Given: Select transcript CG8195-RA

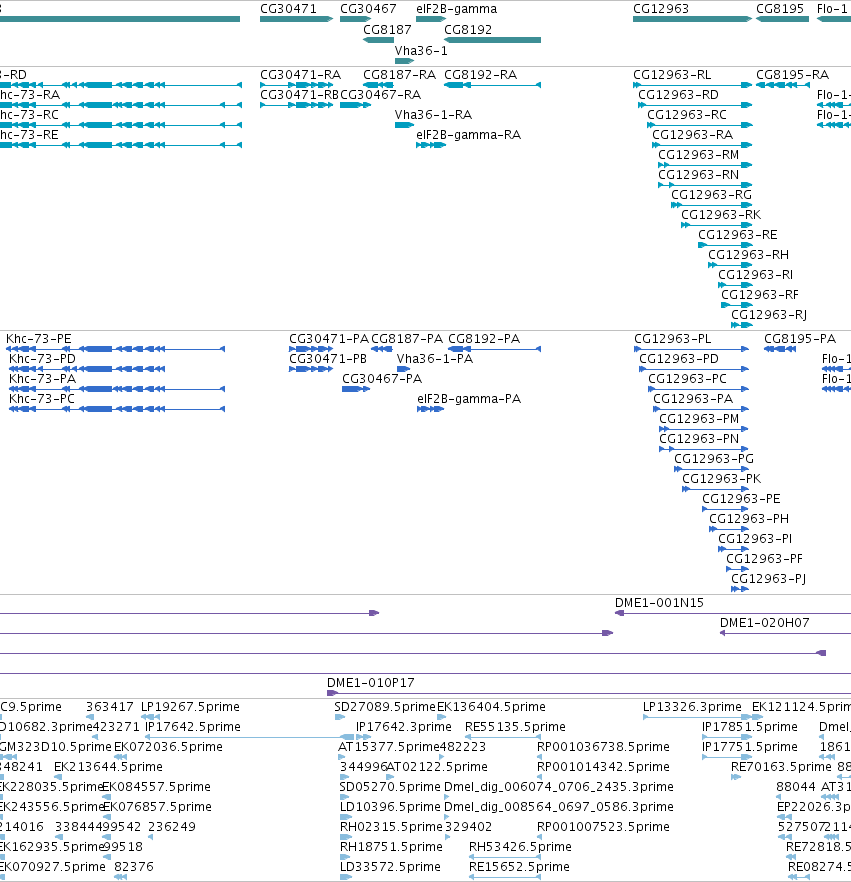Looking at the screenshot, I should tap(782, 86).
